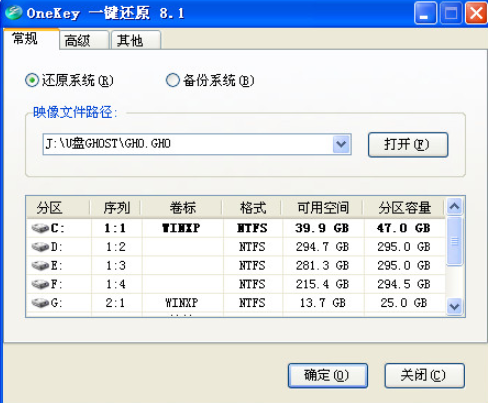The image size is (488, 403).
Task: Sort by the 卷标 column header
Action: [182, 208]
